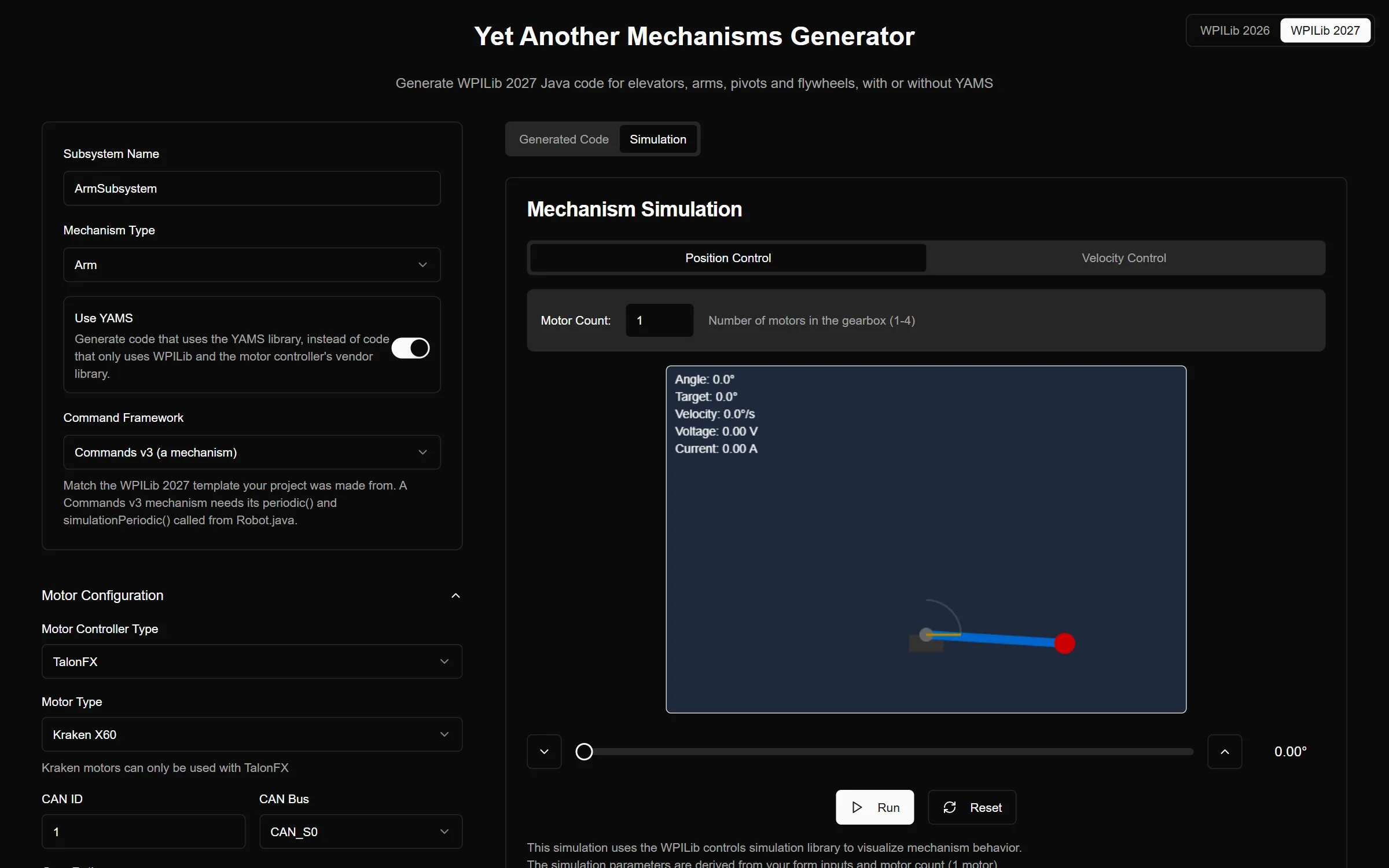Image resolution: width=1389 pixels, height=868 pixels.
Task: Click the 'Kraken motors can only be used' note
Action: pyautogui.click(x=165, y=768)
